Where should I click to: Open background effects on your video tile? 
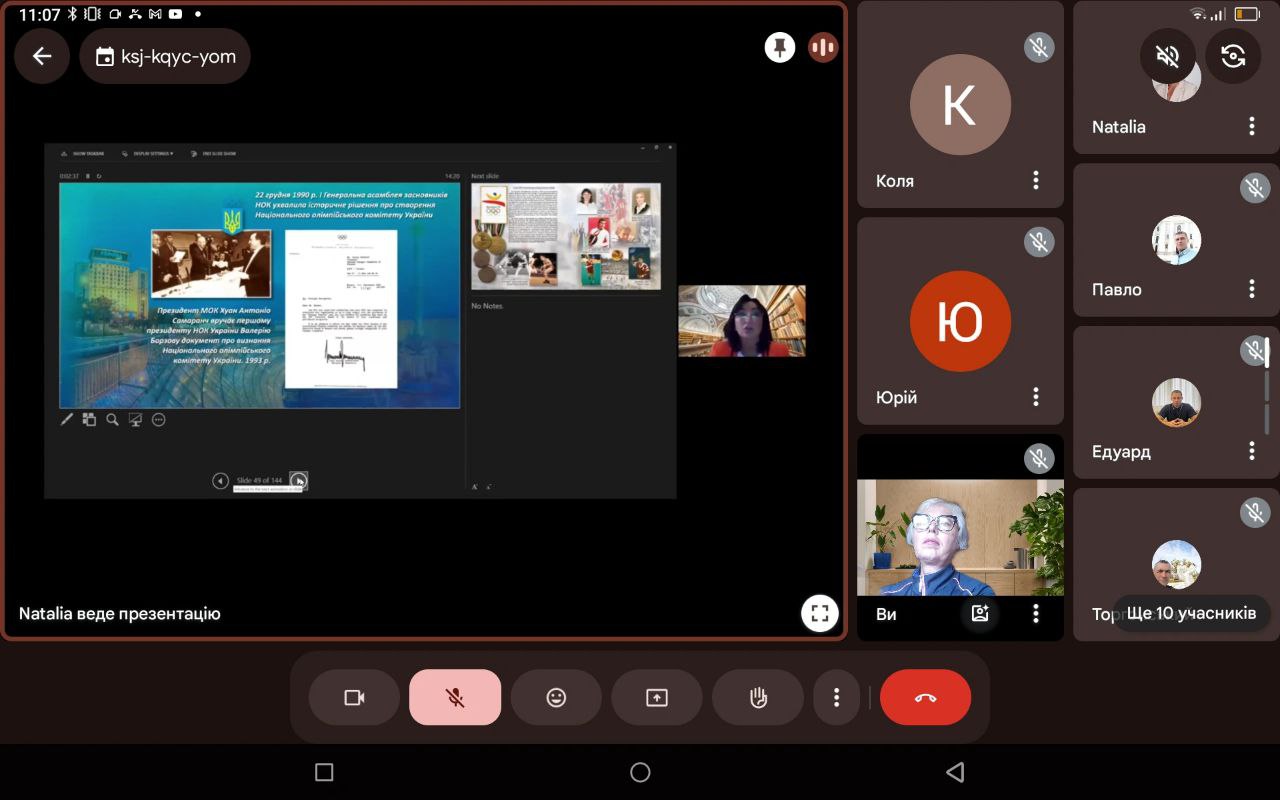[980, 613]
